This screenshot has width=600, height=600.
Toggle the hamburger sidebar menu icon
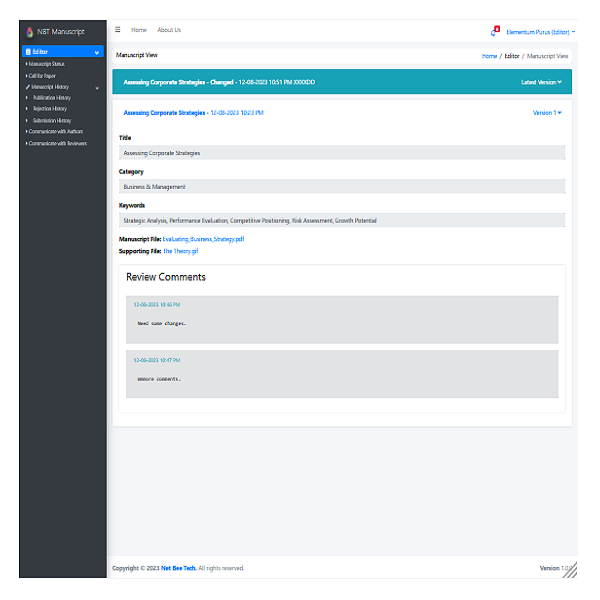(117, 29)
